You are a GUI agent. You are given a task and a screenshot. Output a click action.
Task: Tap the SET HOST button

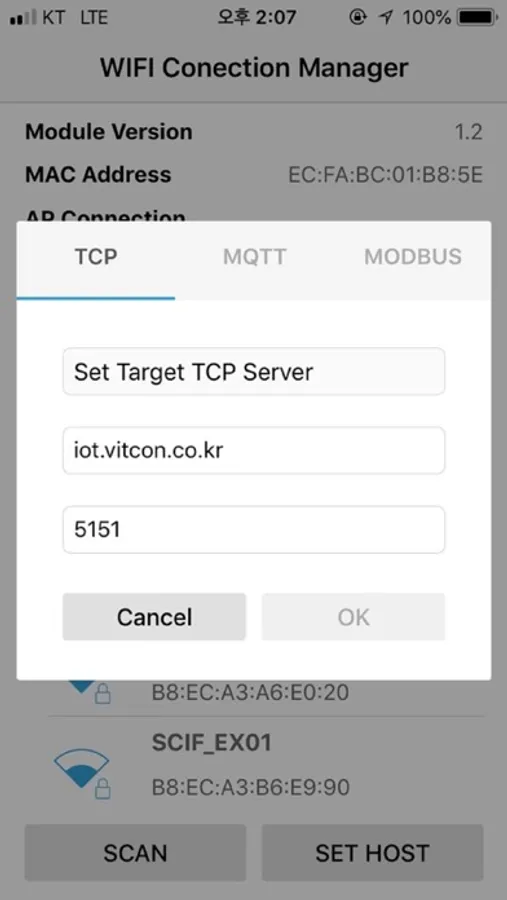pos(372,852)
